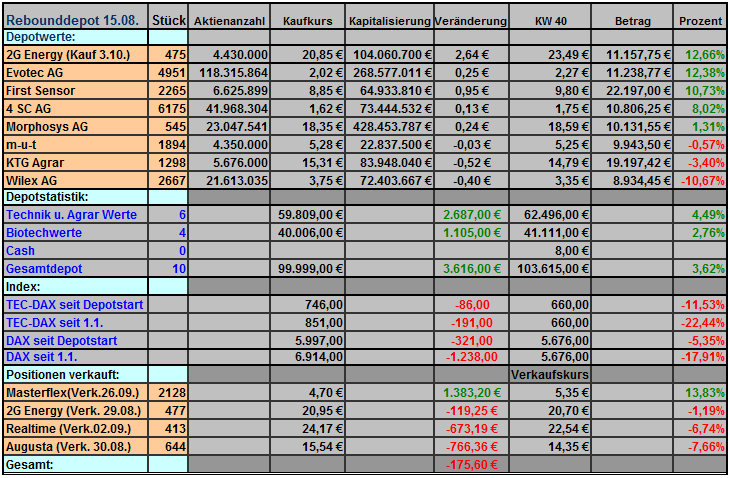Image resolution: width=730 pixels, height=478 pixels.
Task: Select the Evotec AG cell
Action: coord(75,73)
